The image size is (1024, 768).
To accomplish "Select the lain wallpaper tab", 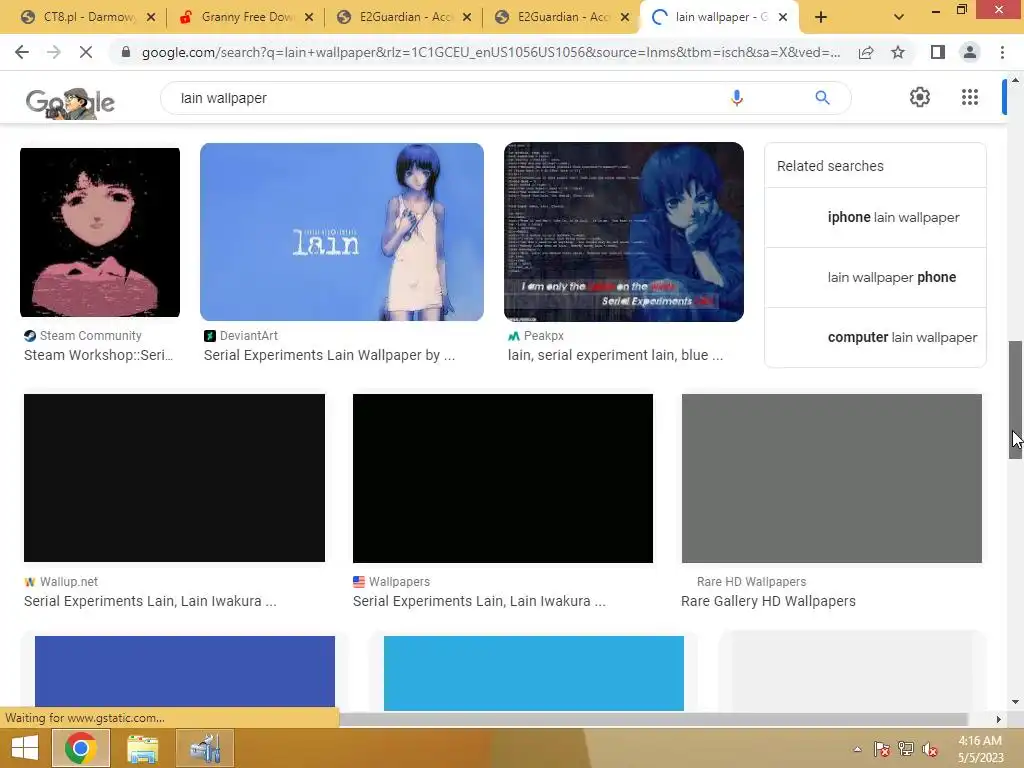I will click(x=718, y=17).
